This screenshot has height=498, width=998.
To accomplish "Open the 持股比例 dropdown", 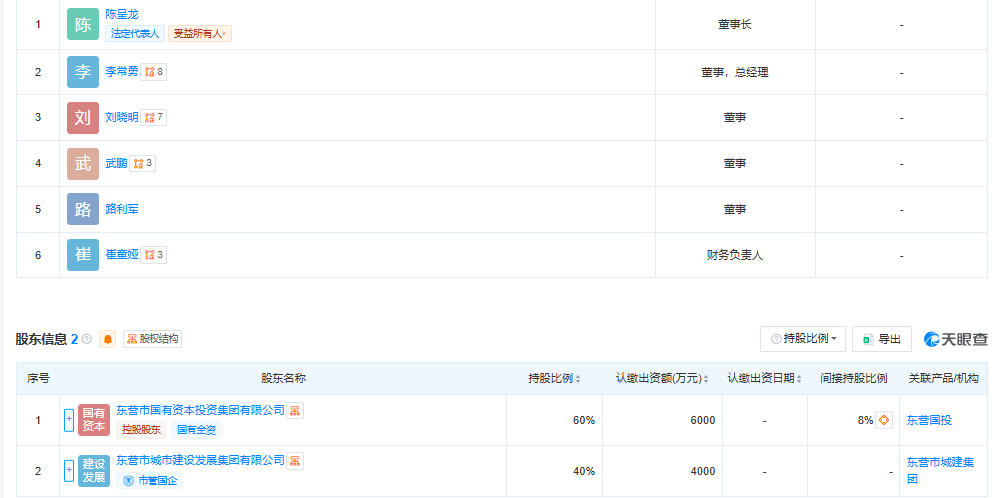I will [x=803, y=339].
